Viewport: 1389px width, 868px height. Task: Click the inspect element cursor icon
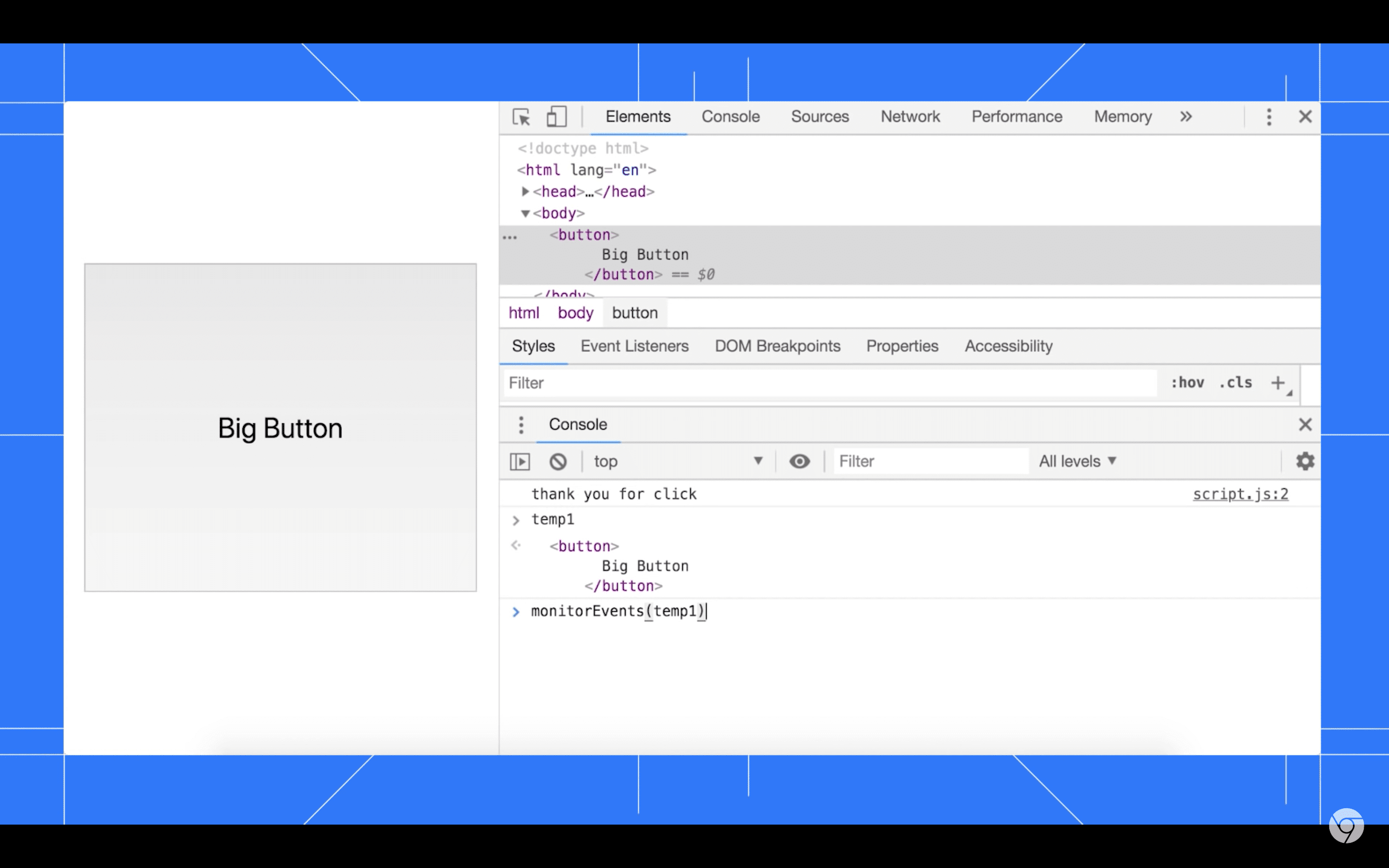pyautogui.click(x=521, y=116)
